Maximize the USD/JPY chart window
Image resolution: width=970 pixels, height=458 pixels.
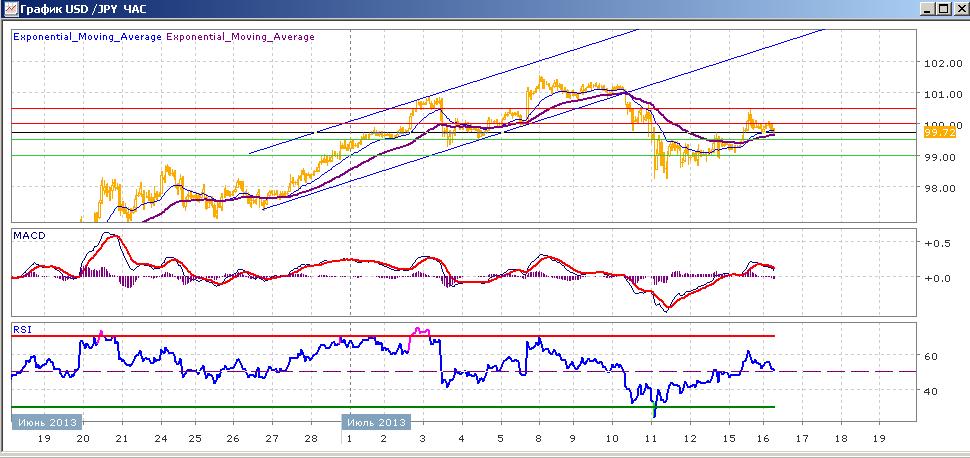point(943,9)
